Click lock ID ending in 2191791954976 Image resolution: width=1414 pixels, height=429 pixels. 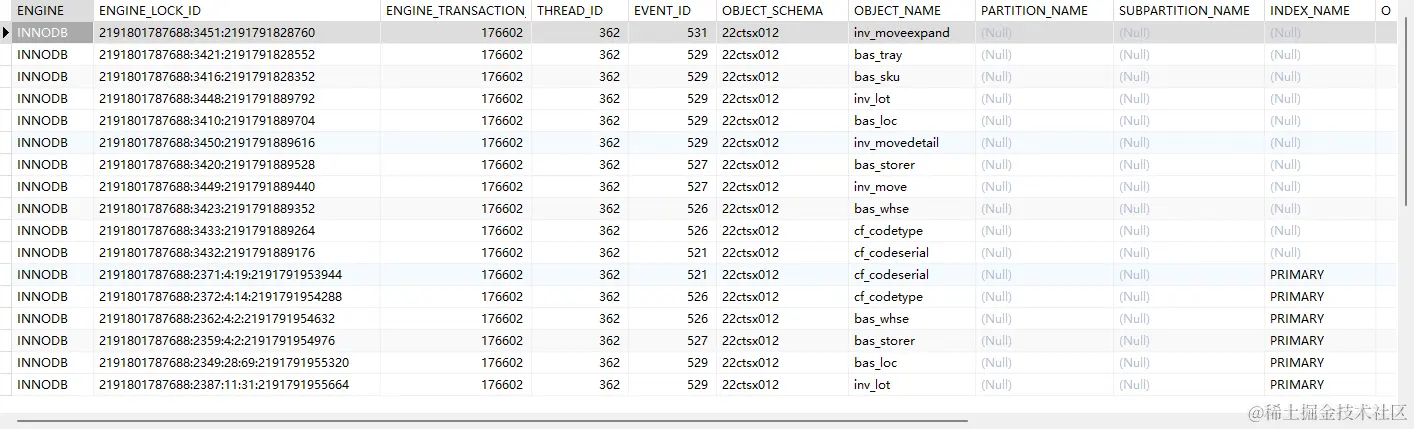coord(237,341)
